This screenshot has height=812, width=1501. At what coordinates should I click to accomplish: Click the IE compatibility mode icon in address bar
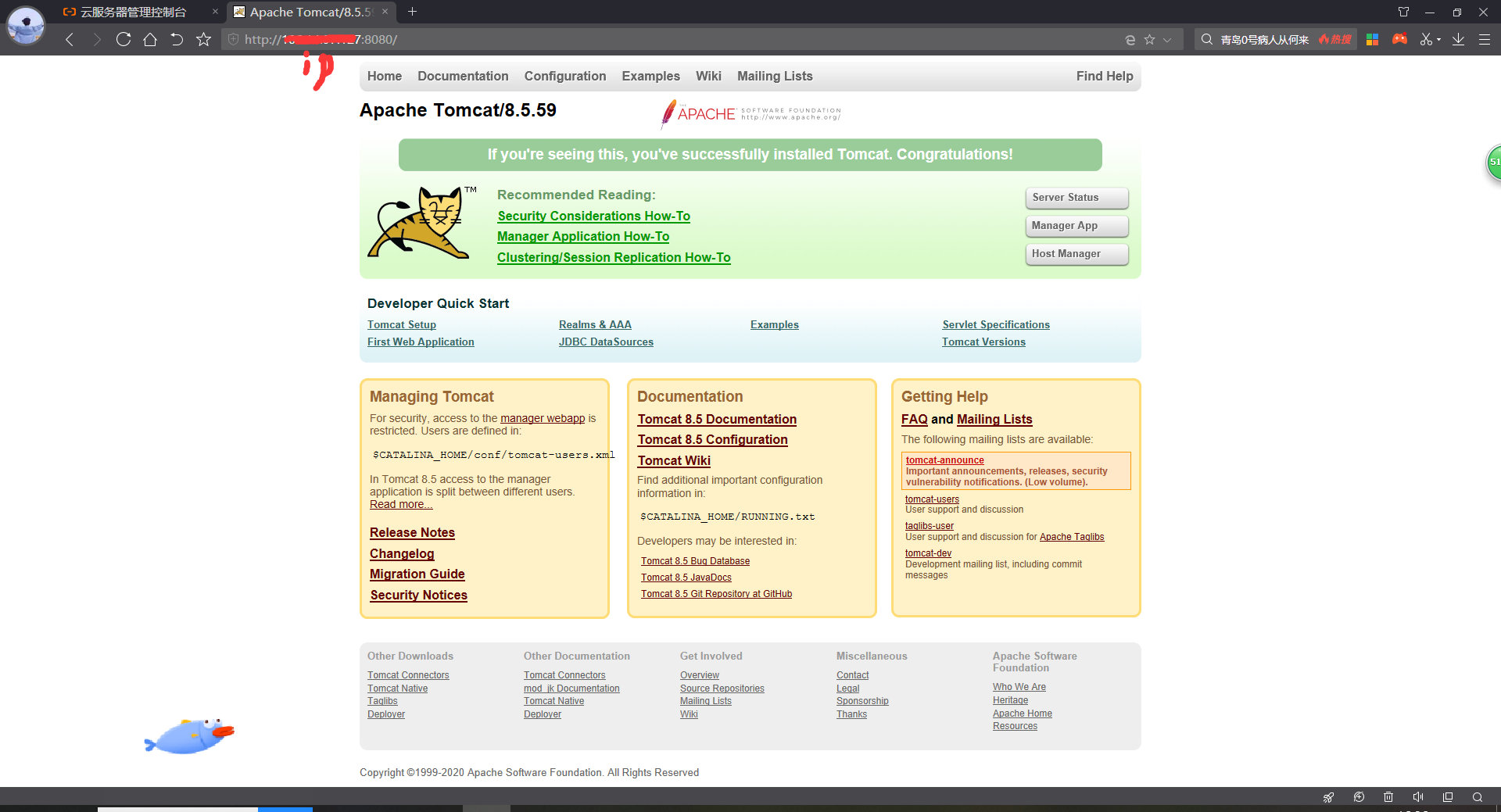(1130, 39)
